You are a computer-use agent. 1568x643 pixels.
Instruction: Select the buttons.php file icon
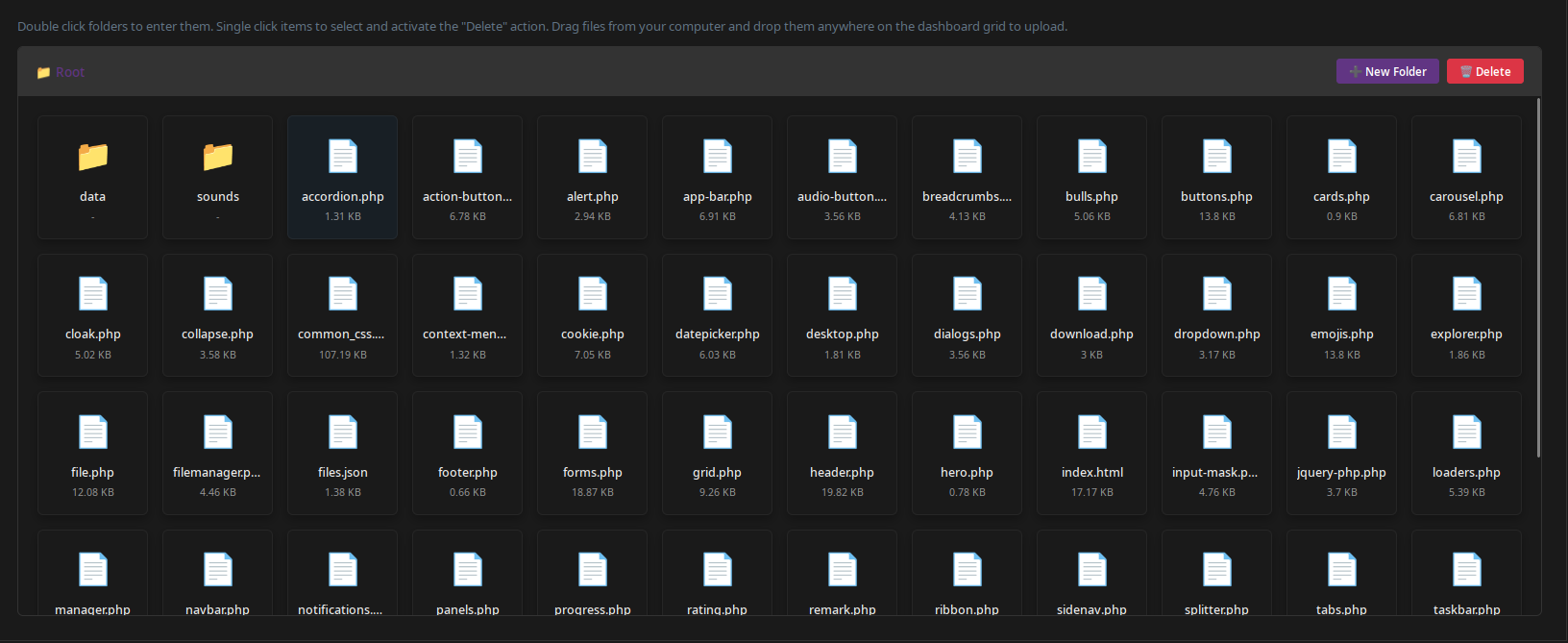(x=1217, y=157)
